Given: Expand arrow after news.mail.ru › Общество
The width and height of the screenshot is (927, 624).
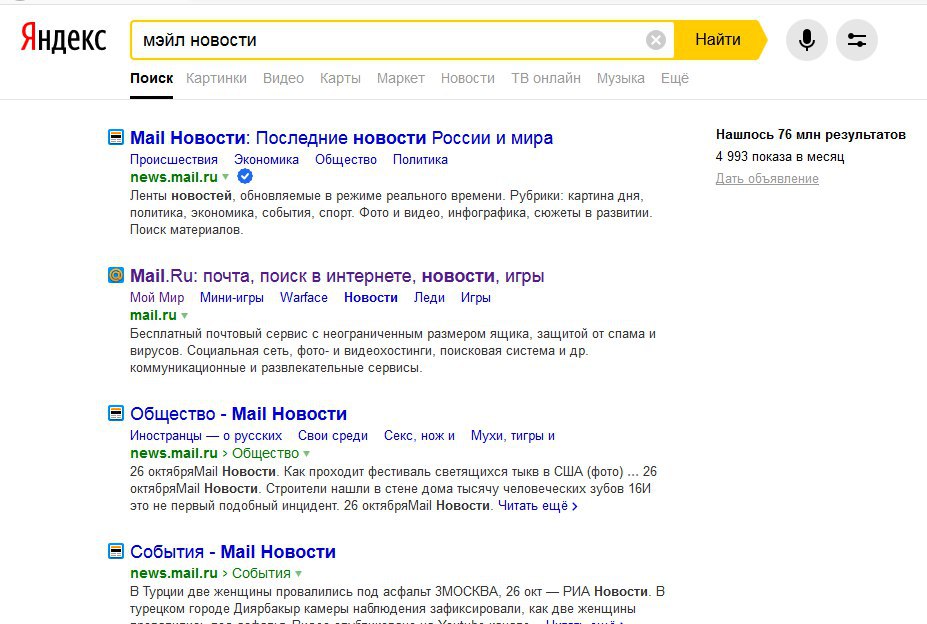Looking at the screenshot, I should click(x=306, y=454).
